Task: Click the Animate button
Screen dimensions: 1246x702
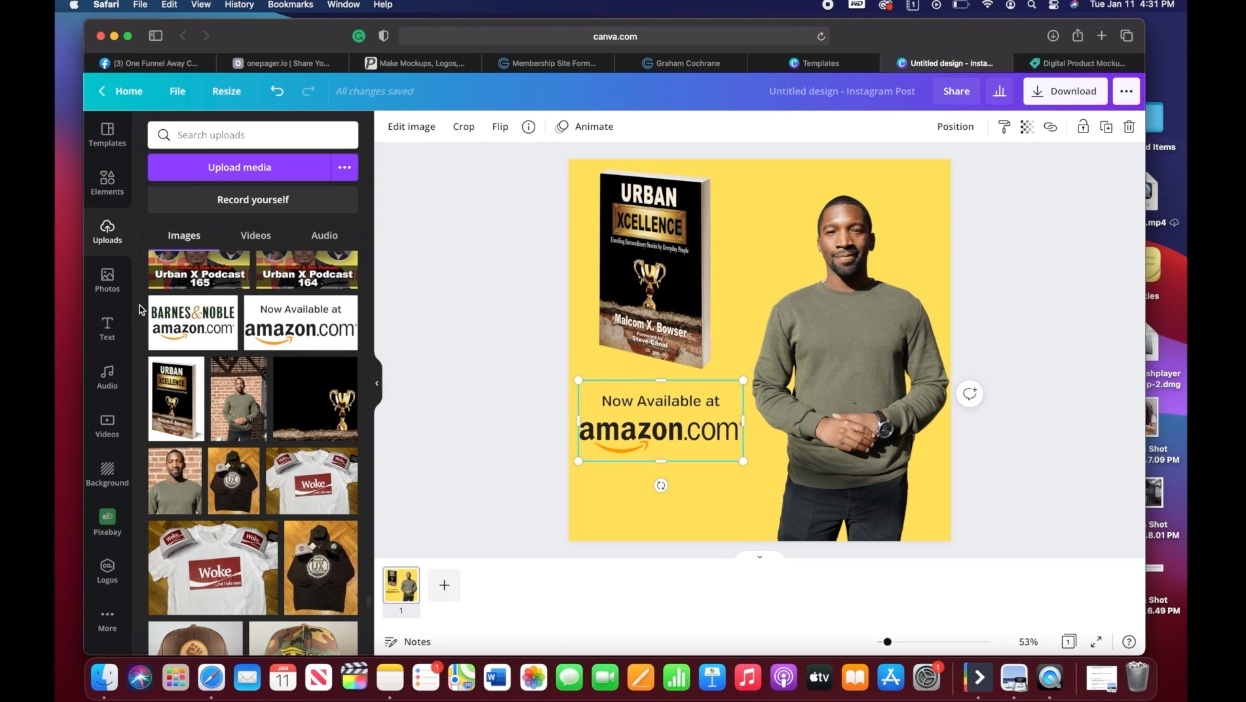Action: [585, 127]
